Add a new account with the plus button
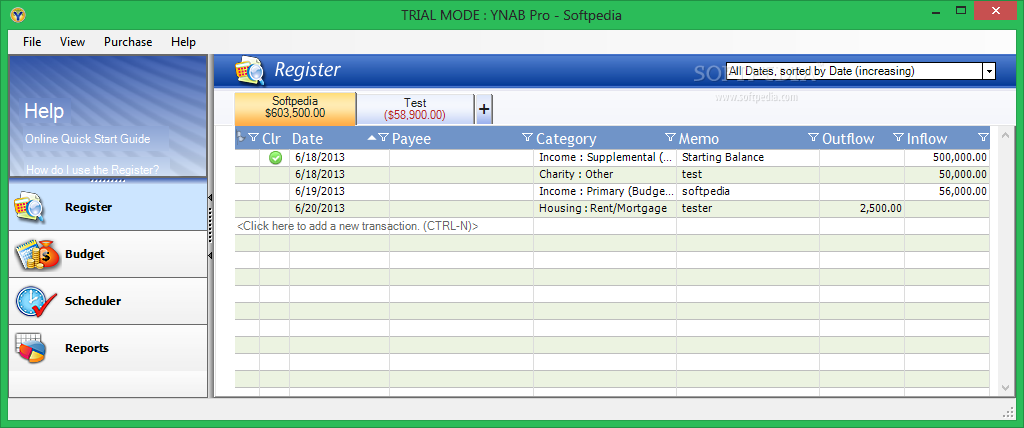The height and width of the screenshot is (428, 1024). tap(484, 109)
